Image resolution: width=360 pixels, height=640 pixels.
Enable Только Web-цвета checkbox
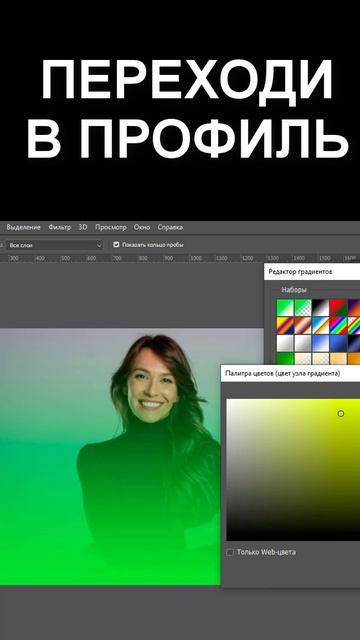coord(230,552)
